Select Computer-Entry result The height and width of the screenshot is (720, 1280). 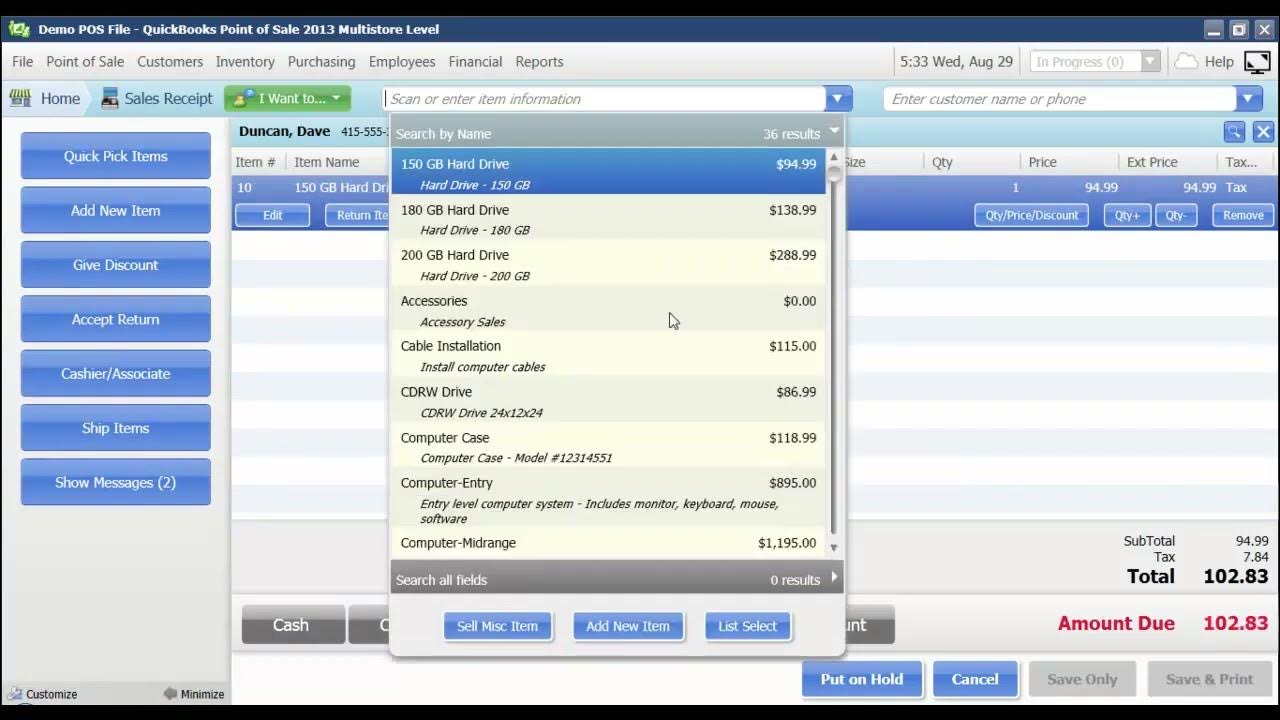[x=608, y=499]
